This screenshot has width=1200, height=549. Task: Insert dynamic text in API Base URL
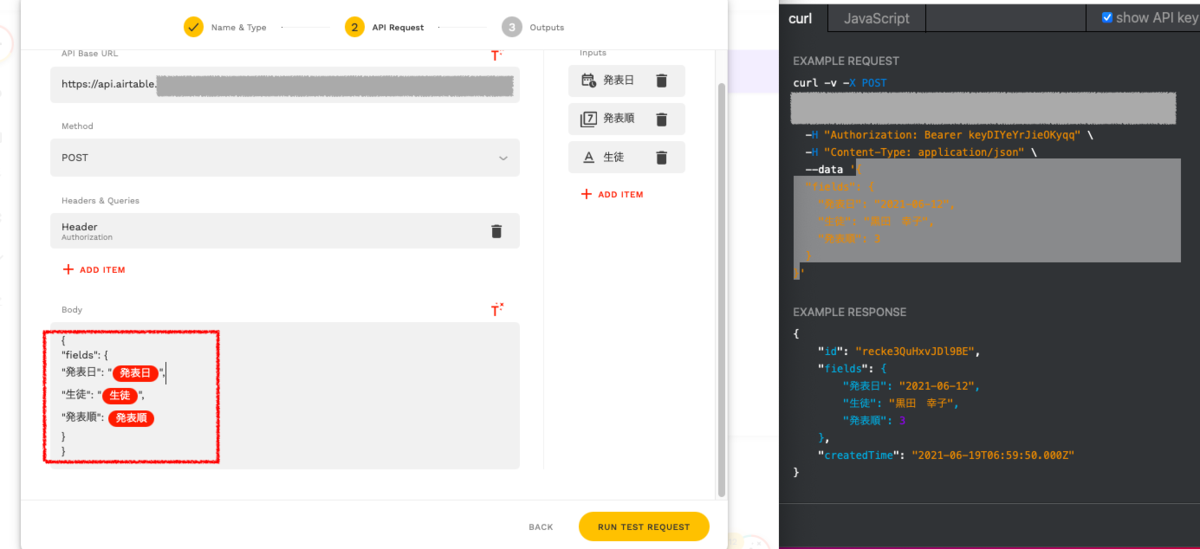tap(496, 55)
